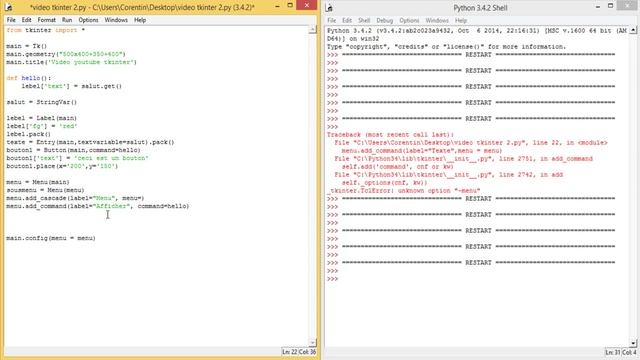Click the Shell scrollbar down arrow
The image size is (640, 360).
(633, 343)
